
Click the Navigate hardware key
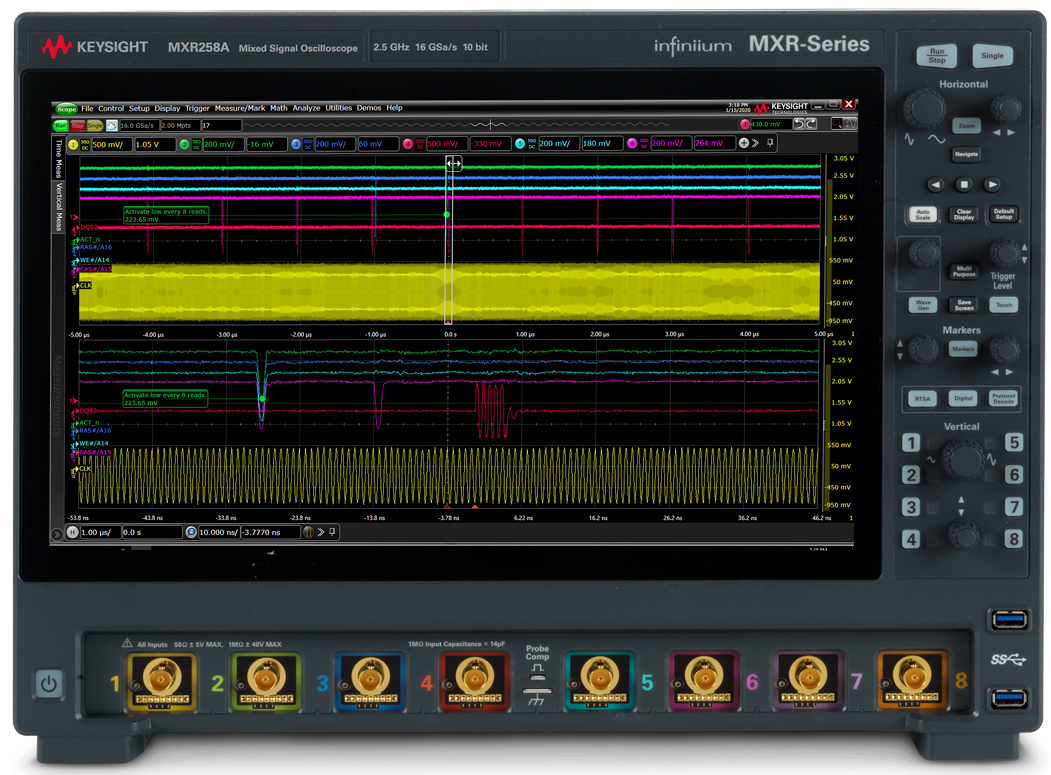coord(966,155)
